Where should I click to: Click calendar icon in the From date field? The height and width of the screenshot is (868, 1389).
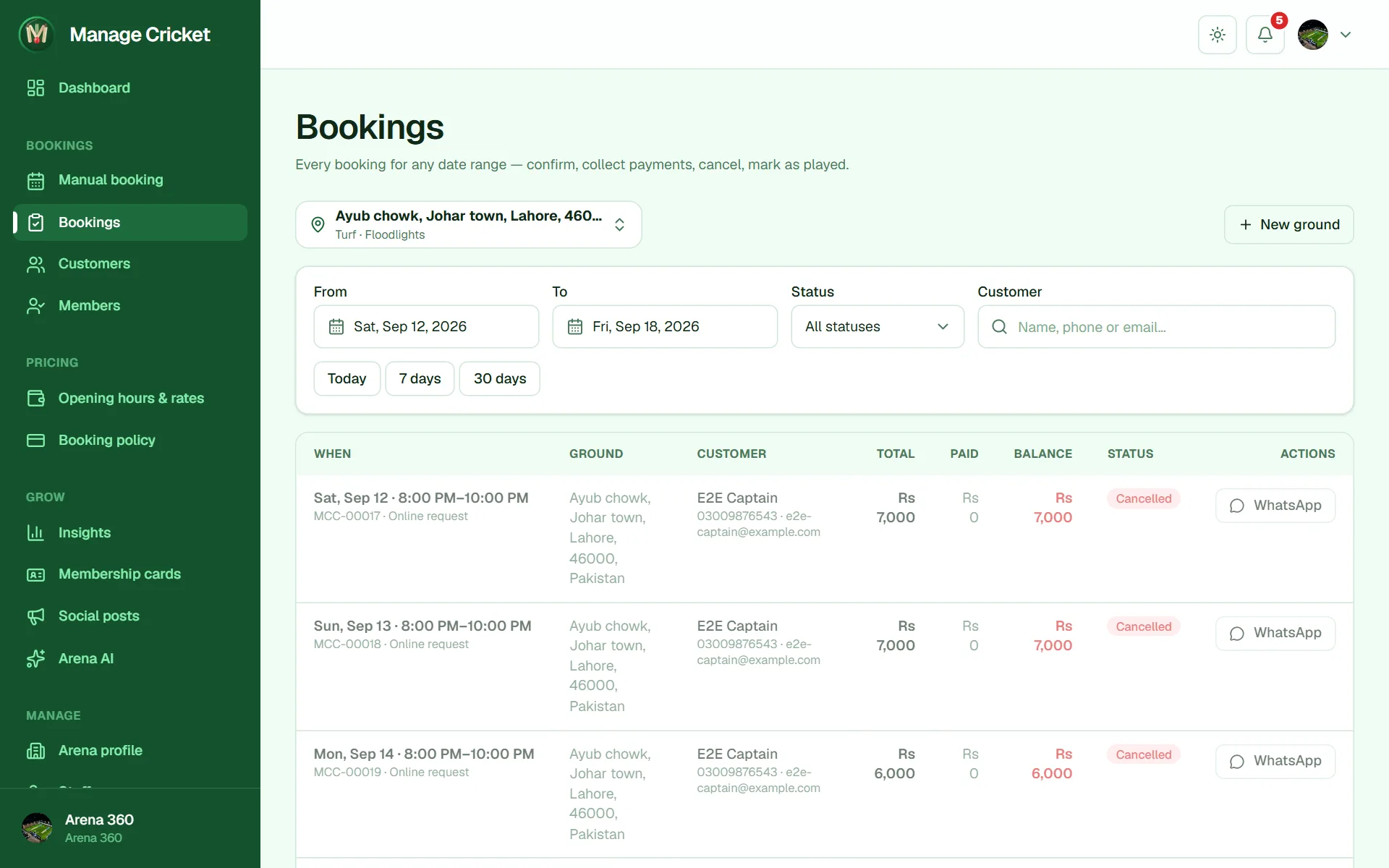tap(336, 327)
